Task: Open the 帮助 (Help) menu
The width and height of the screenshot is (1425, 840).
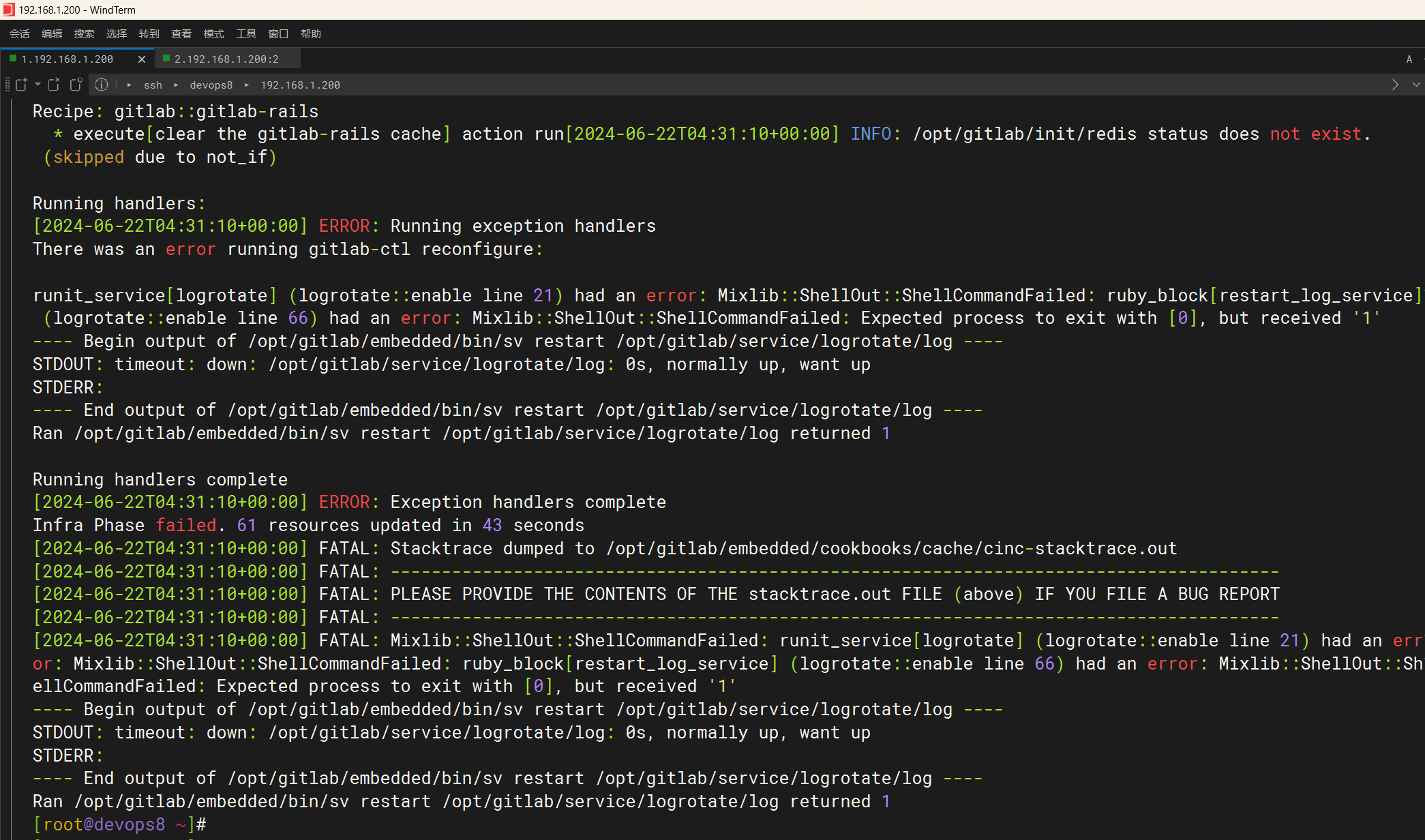Action: 311,34
